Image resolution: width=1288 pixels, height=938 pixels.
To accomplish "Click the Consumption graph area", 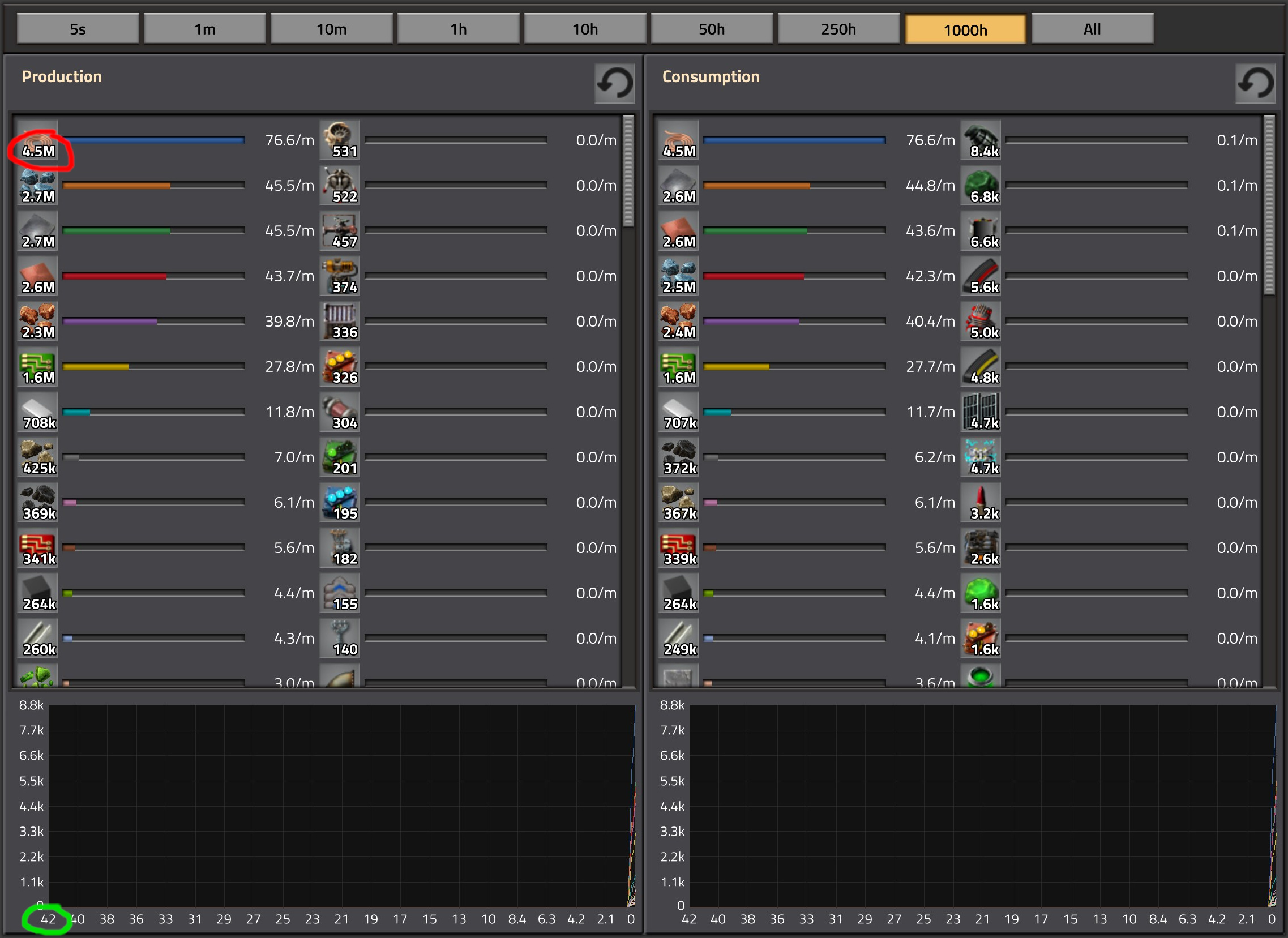I will tap(983, 805).
